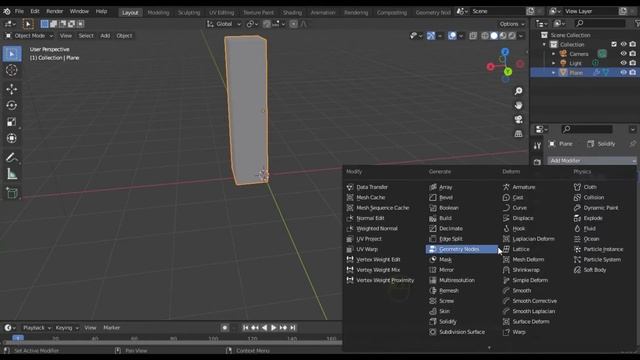640x360 pixels.
Task: Click the red X axis gizmo
Action: (491, 67)
